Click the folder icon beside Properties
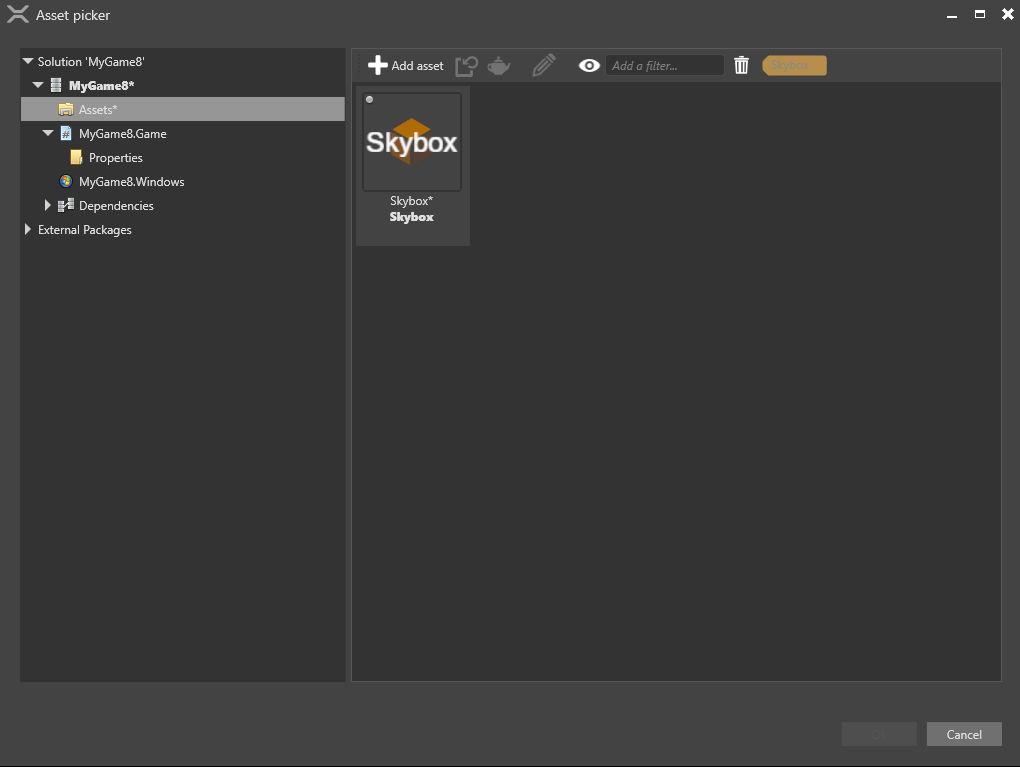Image resolution: width=1020 pixels, height=767 pixels. pyautogui.click(x=76, y=157)
